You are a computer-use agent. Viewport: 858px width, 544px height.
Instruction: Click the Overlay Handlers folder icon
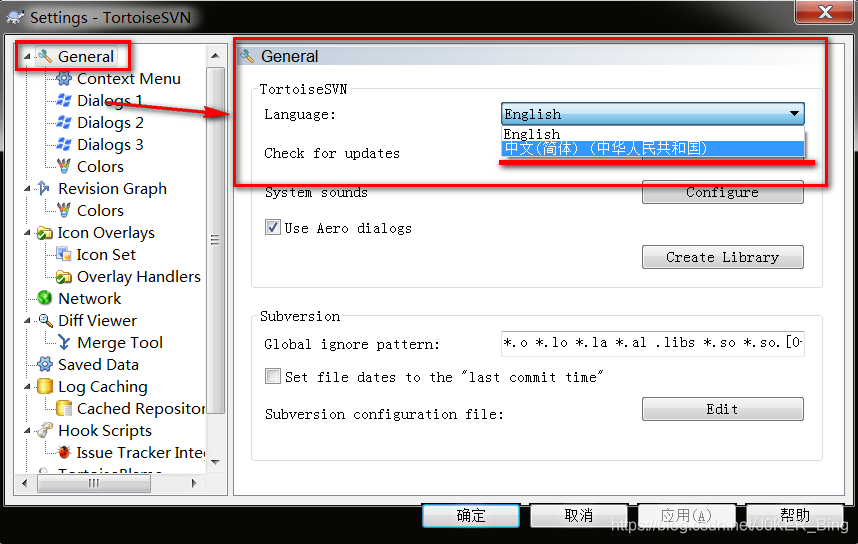click(x=64, y=276)
